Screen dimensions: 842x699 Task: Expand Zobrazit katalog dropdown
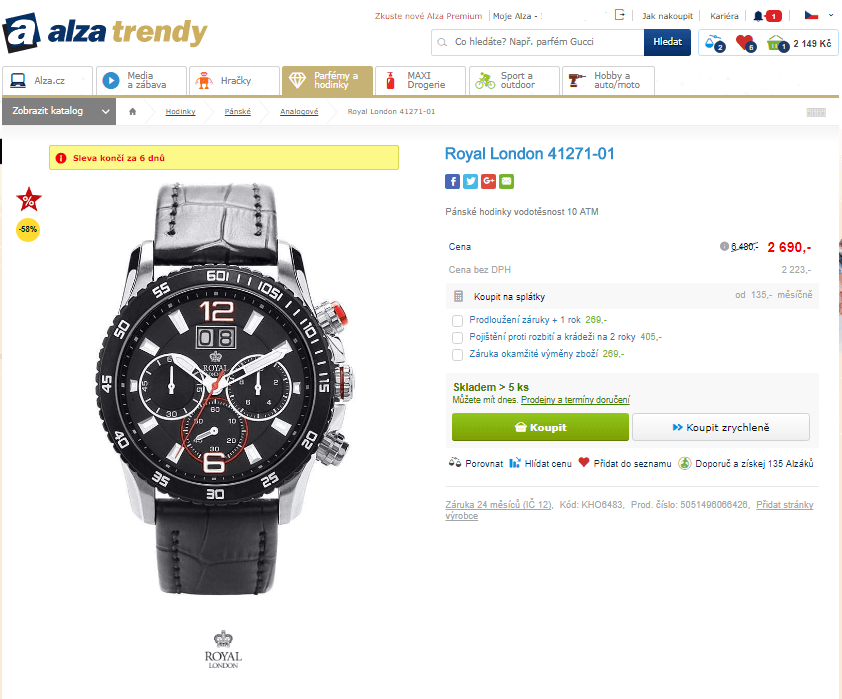(59, 111)
